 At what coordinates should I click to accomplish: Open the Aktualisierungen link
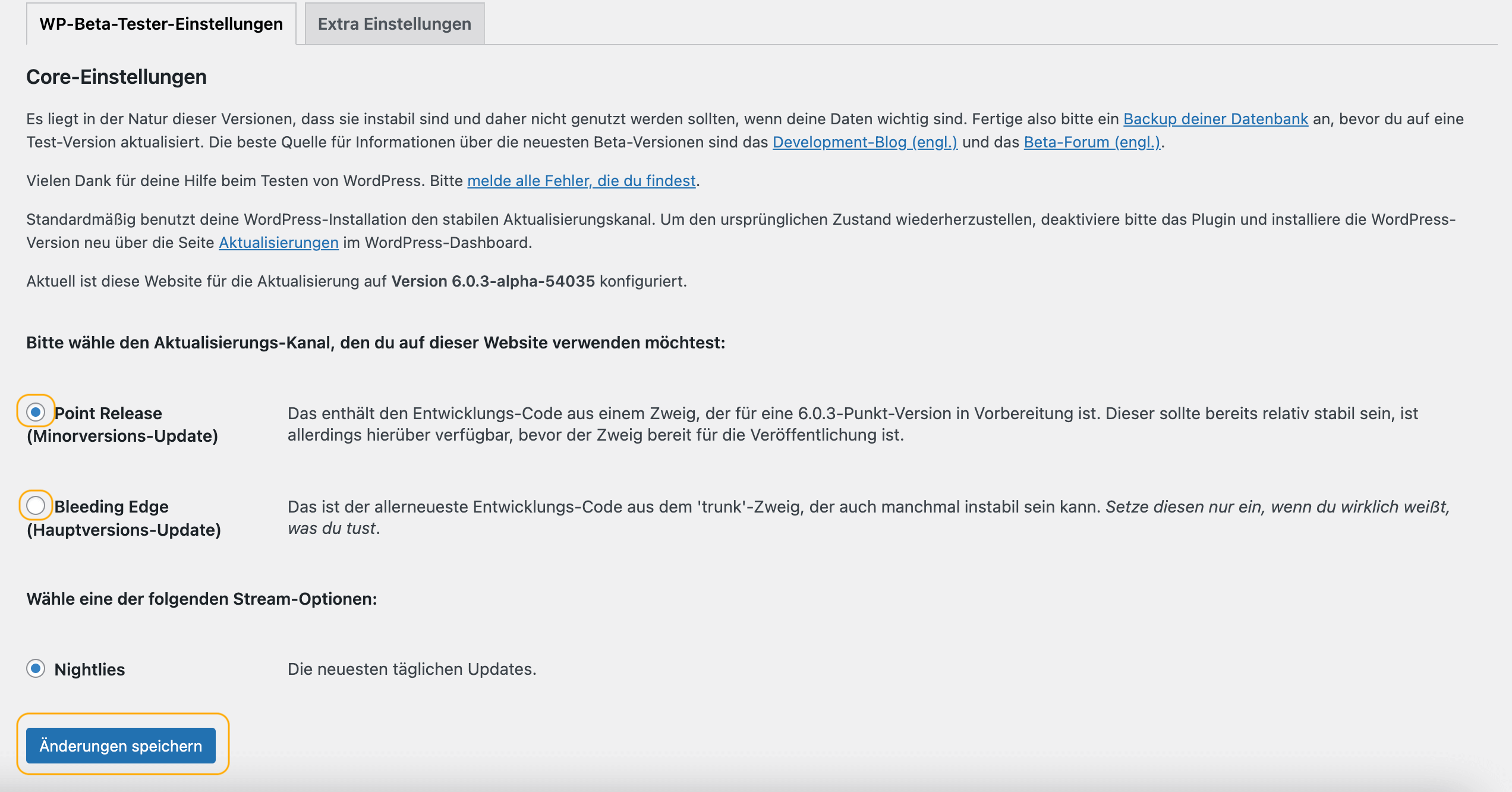coord(278,242)
